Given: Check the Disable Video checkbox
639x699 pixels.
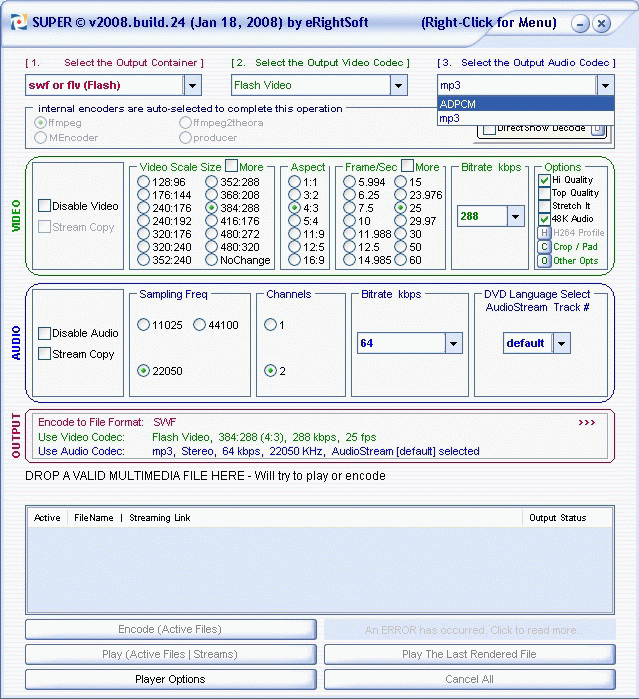Looking at the screenshot, I should [45, 206].
